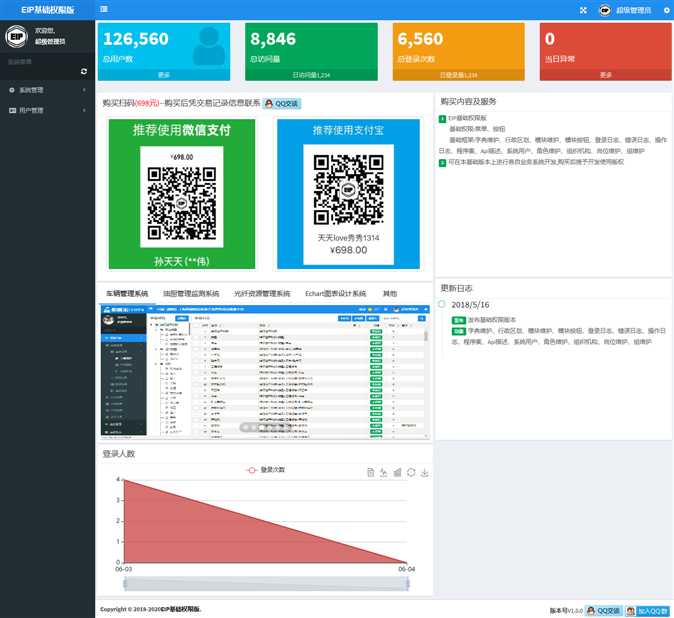
Task: Click the user silhouette in the 126,560 card
Action: pos(209,46)
